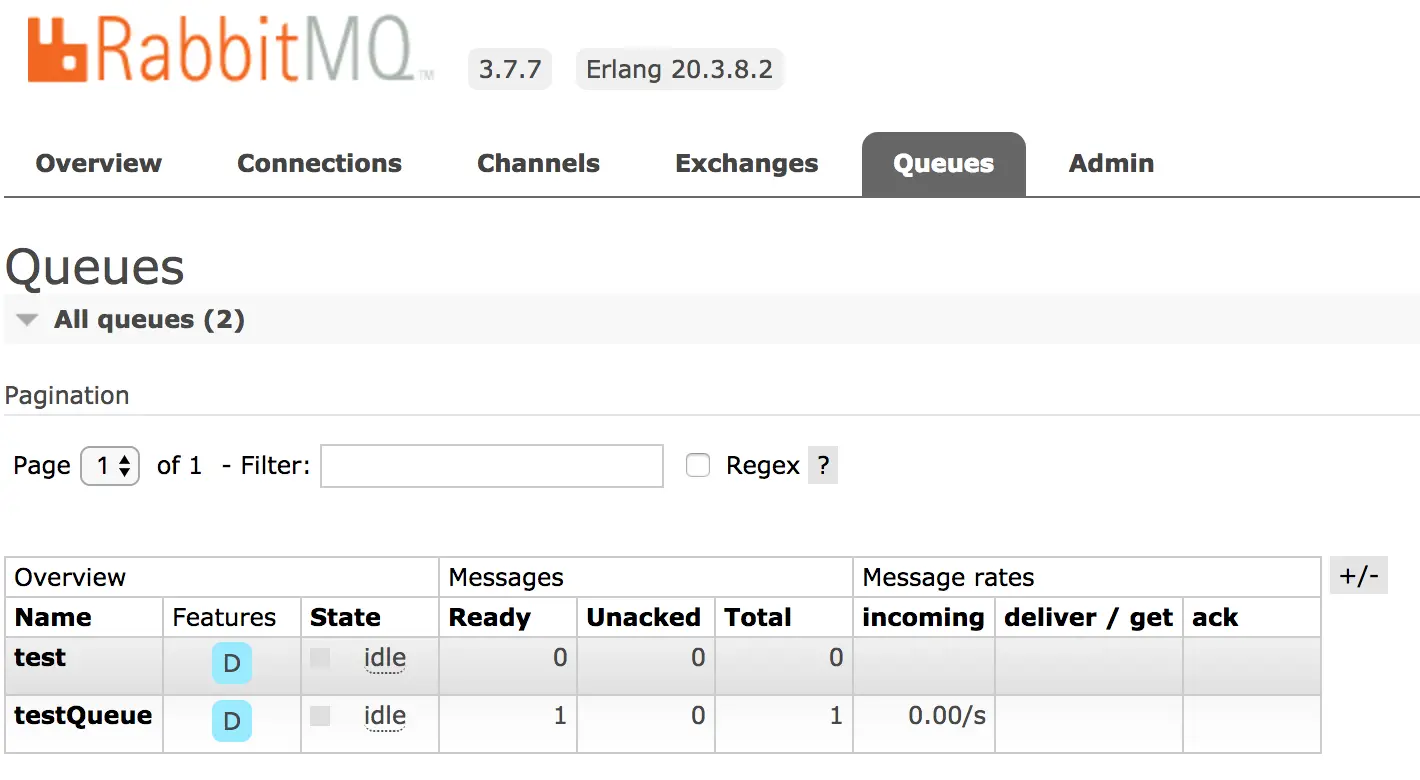The image size is (1420, 780).
Task: Switch to the Overview tab
Action: pyautogui.click(x=99, y=164)
